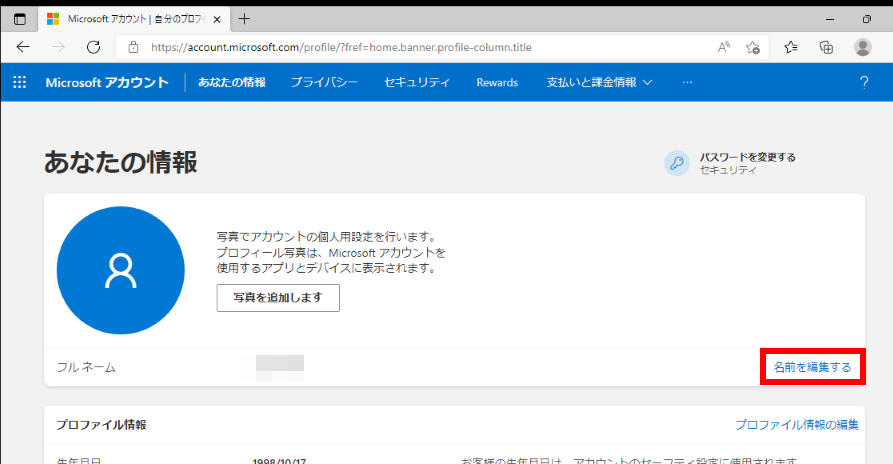893x464 pixels.
Task: Click the password key icon
Action: 677,163
